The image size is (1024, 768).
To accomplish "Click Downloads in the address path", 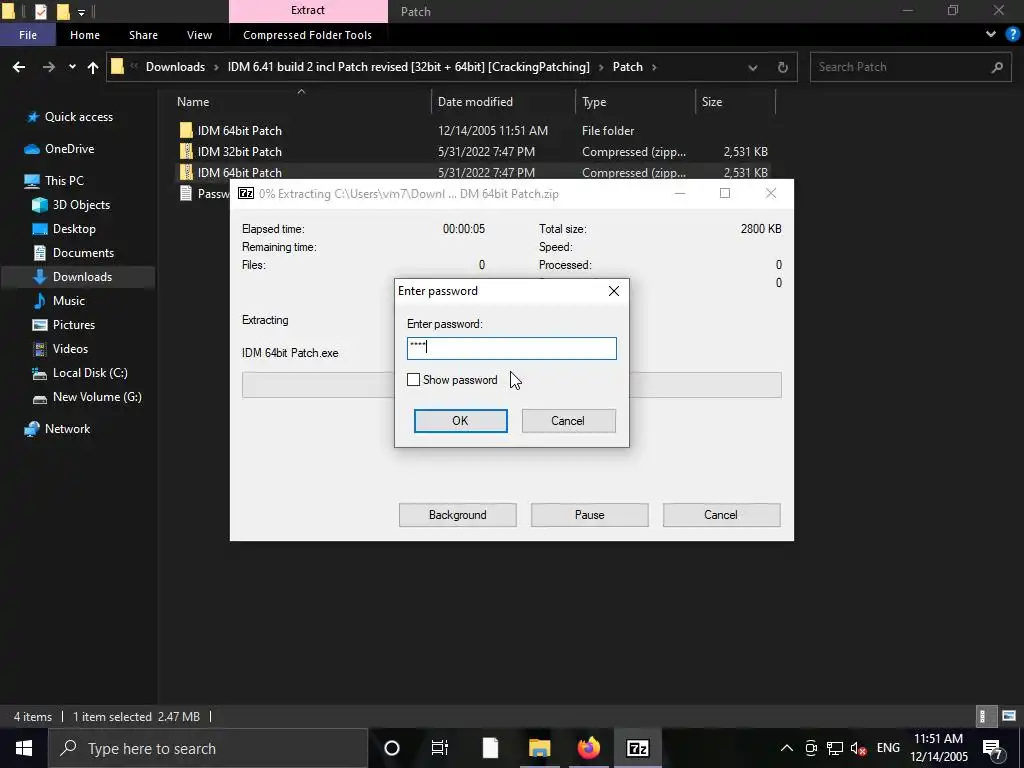I will coord(175,67).
